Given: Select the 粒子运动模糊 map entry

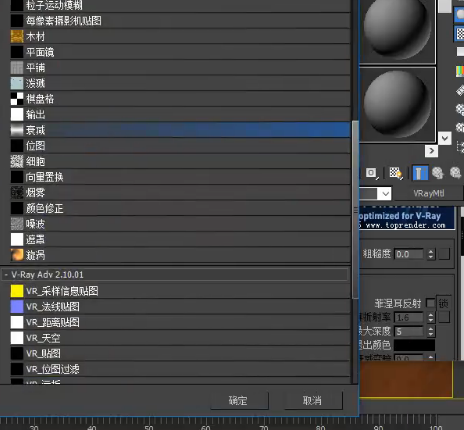Looking at the screenshot, I should tap(180, 6).
